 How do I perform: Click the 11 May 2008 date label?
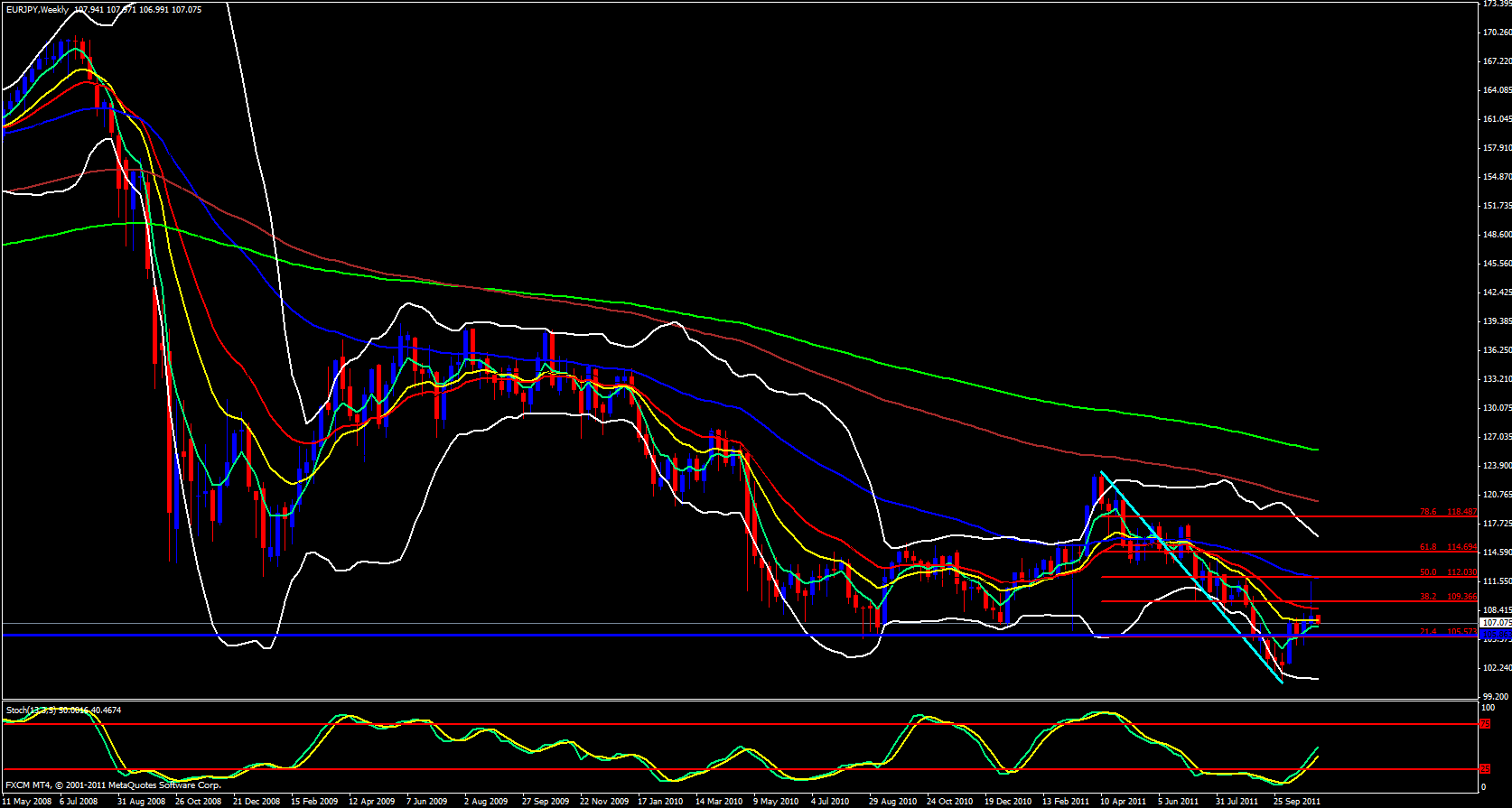(27, 802)
